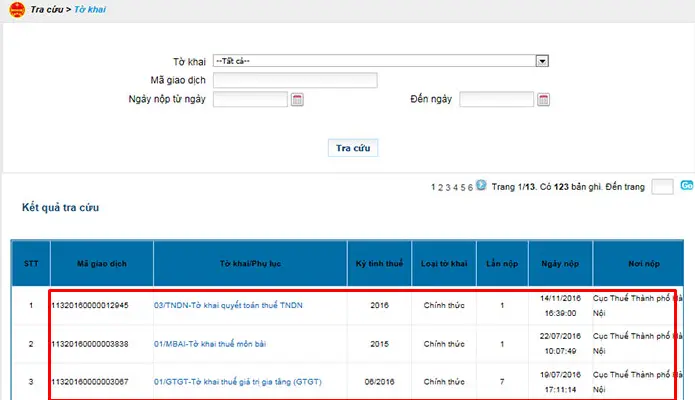Click the Kết quả tra cứu heading
The height and width of the screenshot is (400, 695).
tap(61, 208)
